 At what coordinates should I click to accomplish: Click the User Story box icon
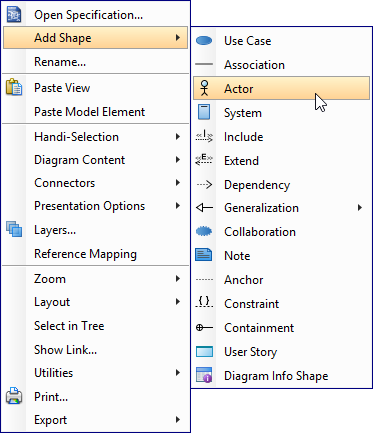204,352
